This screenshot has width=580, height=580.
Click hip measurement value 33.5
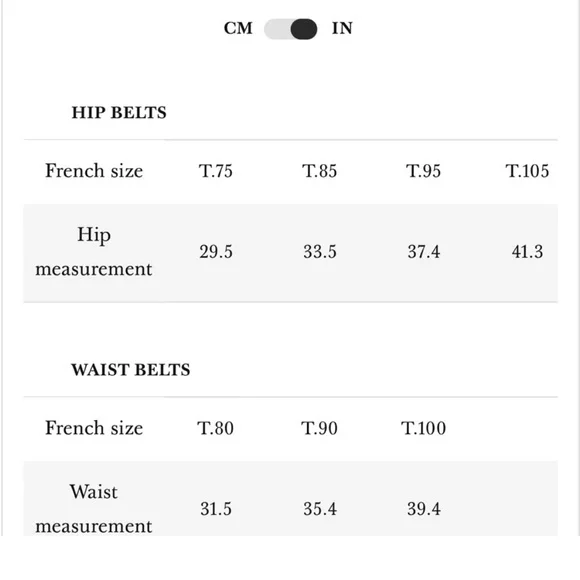320,252
